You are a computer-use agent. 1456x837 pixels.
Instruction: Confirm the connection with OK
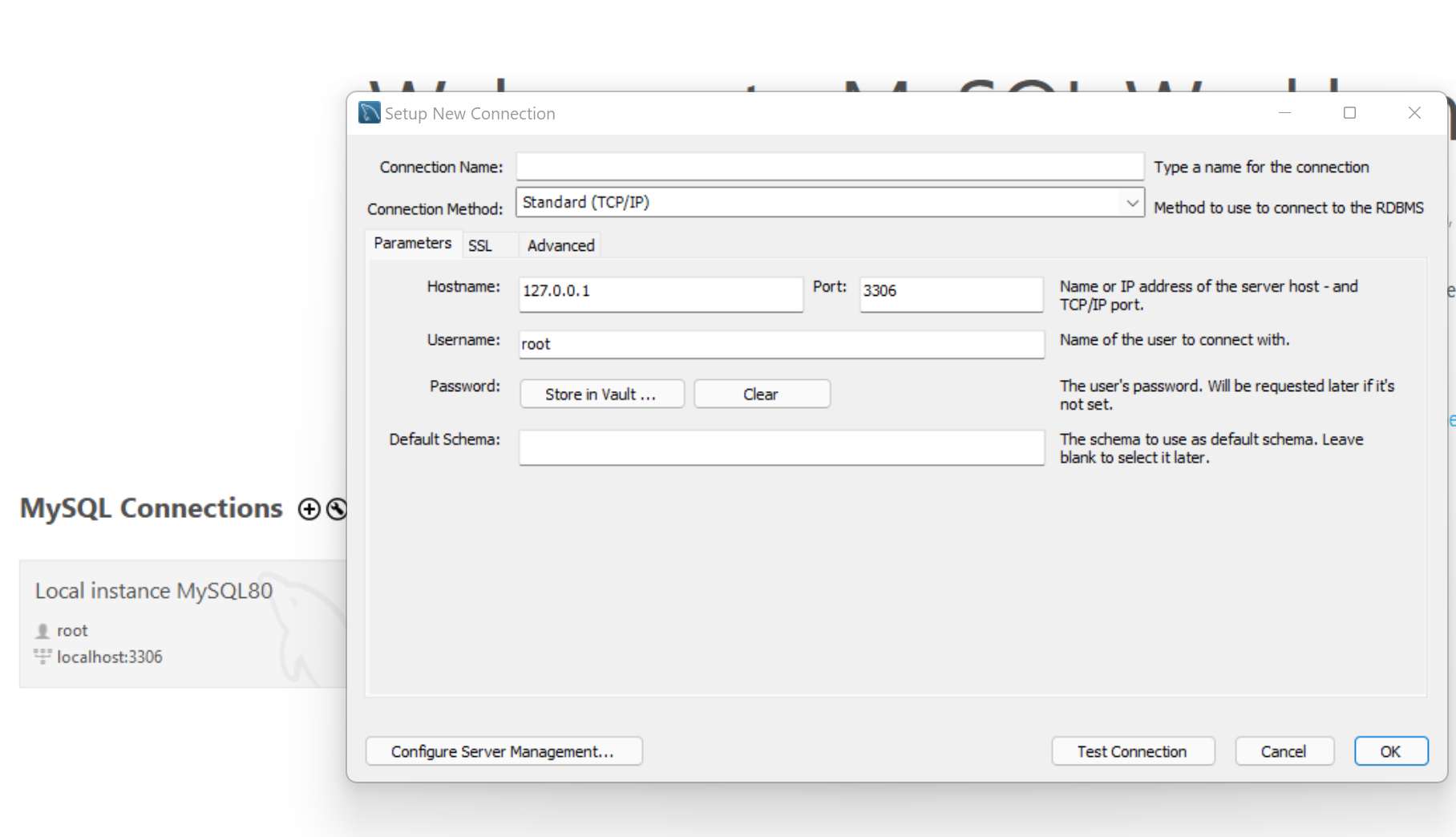pyautogui.click(x=1390, y=751)
